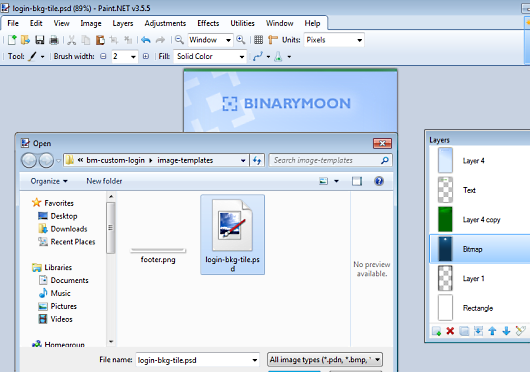Click the Zoom in magnifier icon
This screenshot has height=372, width=530.
pos(241,40)
